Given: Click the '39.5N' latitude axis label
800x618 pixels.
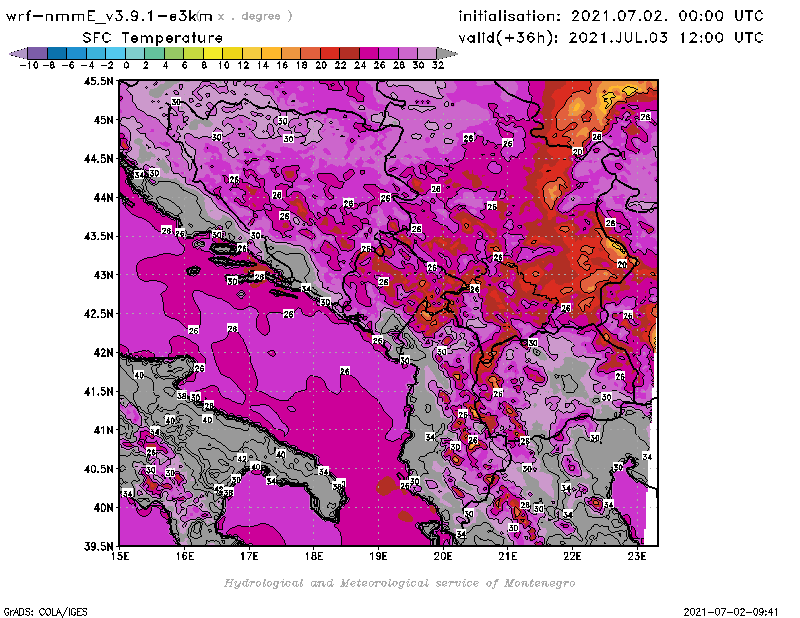Looking at the screenshot, I should click(x=99, y=547).
